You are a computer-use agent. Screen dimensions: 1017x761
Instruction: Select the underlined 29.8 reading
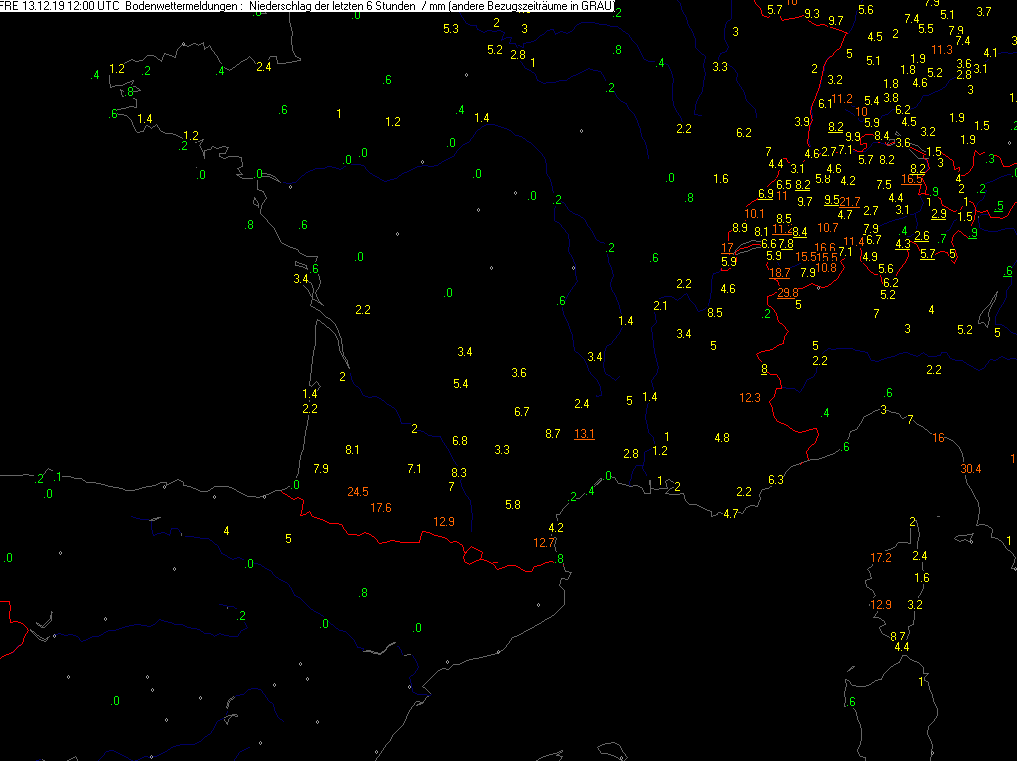point(788,292)
